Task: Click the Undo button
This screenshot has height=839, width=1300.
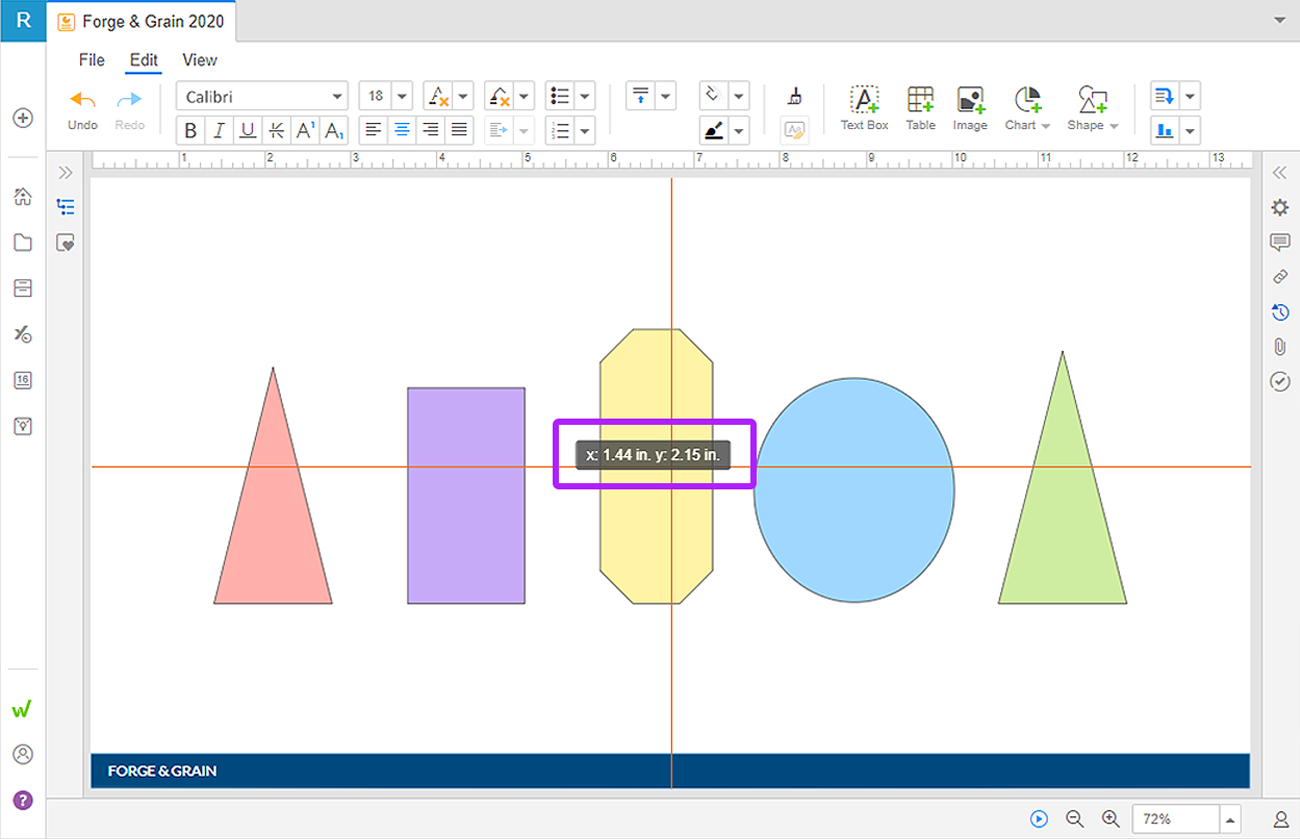Action: [82, 110]
